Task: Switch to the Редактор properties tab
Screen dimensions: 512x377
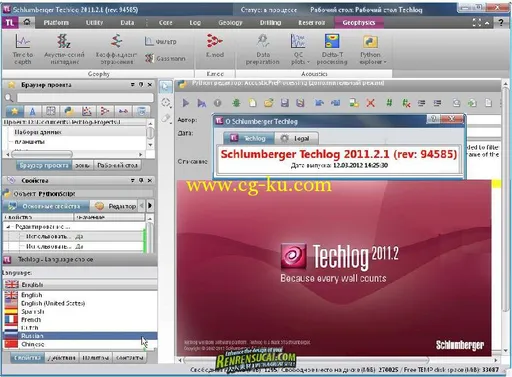Action: [x=115, y=206]
